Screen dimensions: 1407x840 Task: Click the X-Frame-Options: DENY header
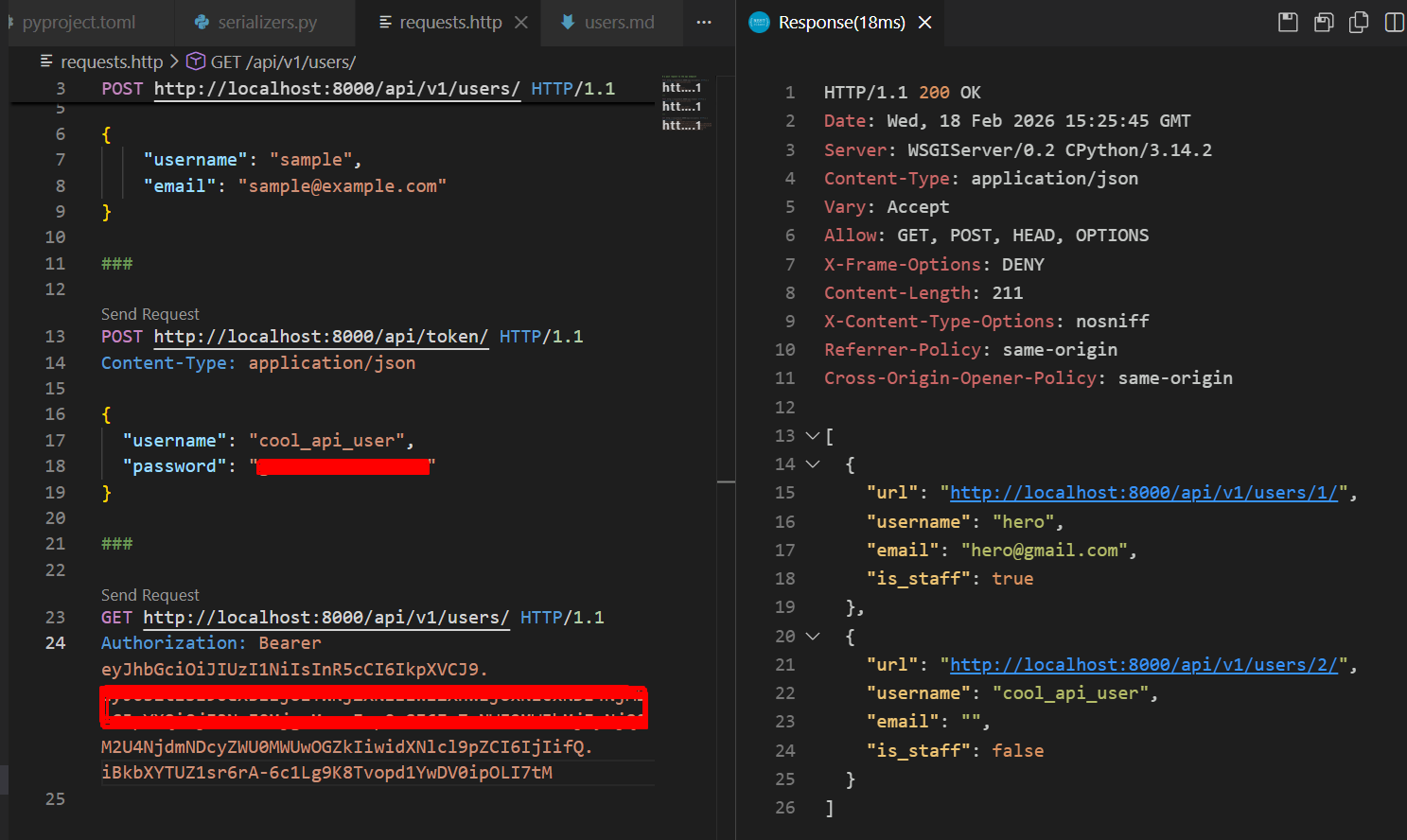(934, 265)
